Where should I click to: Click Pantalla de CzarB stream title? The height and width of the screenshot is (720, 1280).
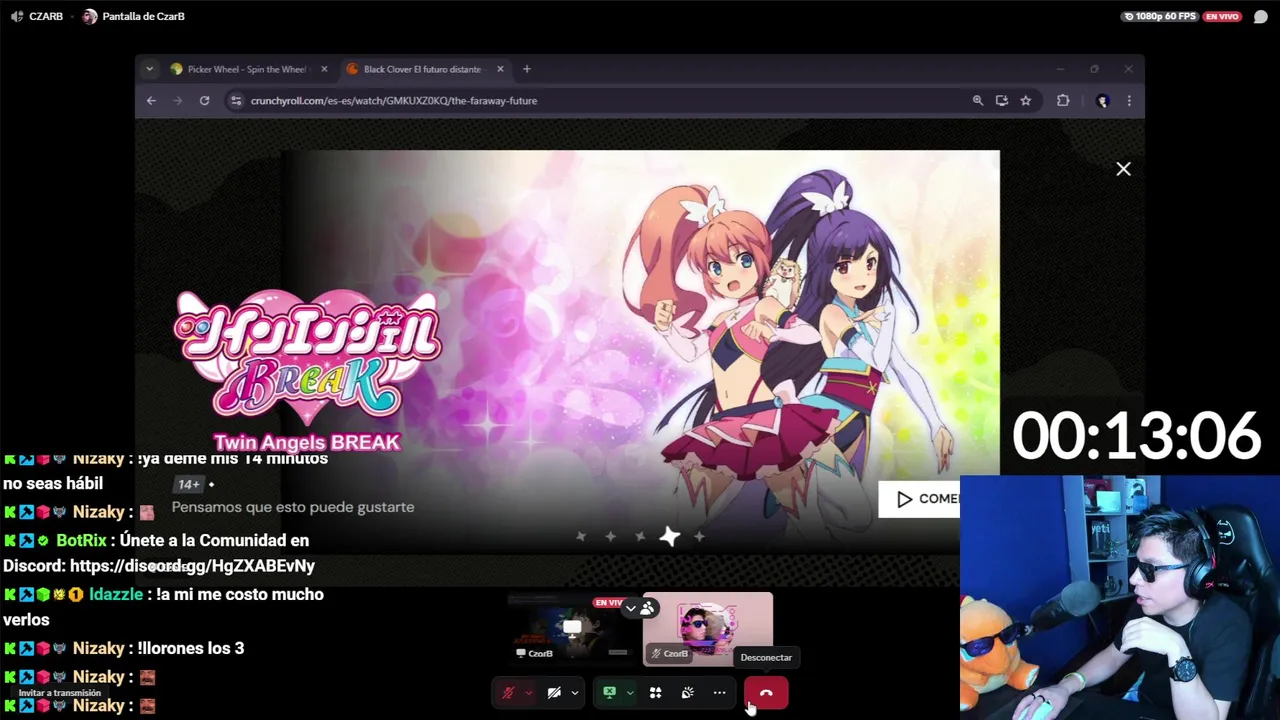click(x=143, y=16)
